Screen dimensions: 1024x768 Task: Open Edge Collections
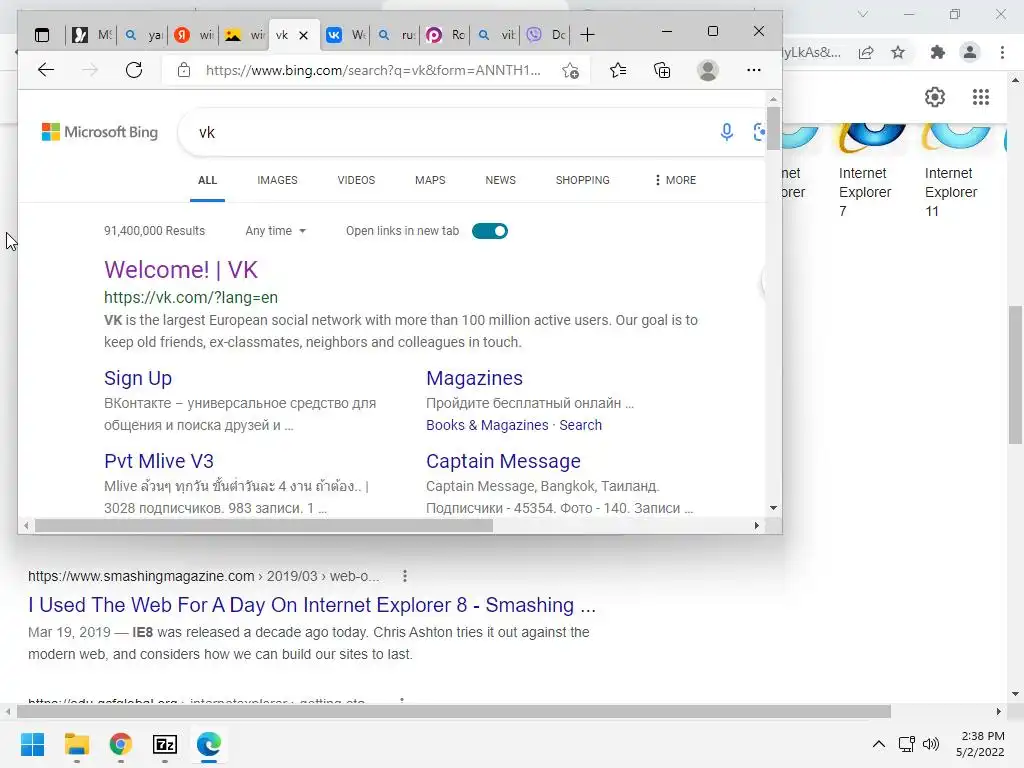point(662,70)
